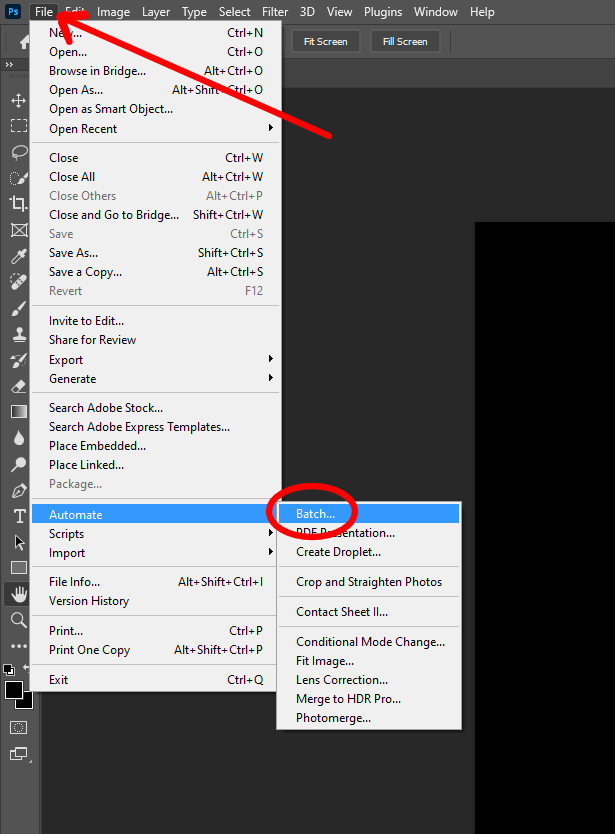Select the Move tool
This screenshot has width=615, height=834.
tap(19, 101)
